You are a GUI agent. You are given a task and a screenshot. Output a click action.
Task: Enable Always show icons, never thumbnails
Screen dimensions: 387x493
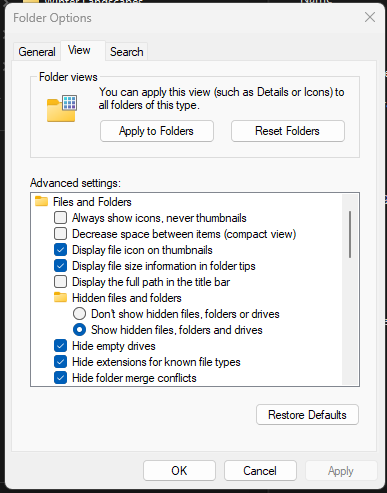click(x=60, y=218)
